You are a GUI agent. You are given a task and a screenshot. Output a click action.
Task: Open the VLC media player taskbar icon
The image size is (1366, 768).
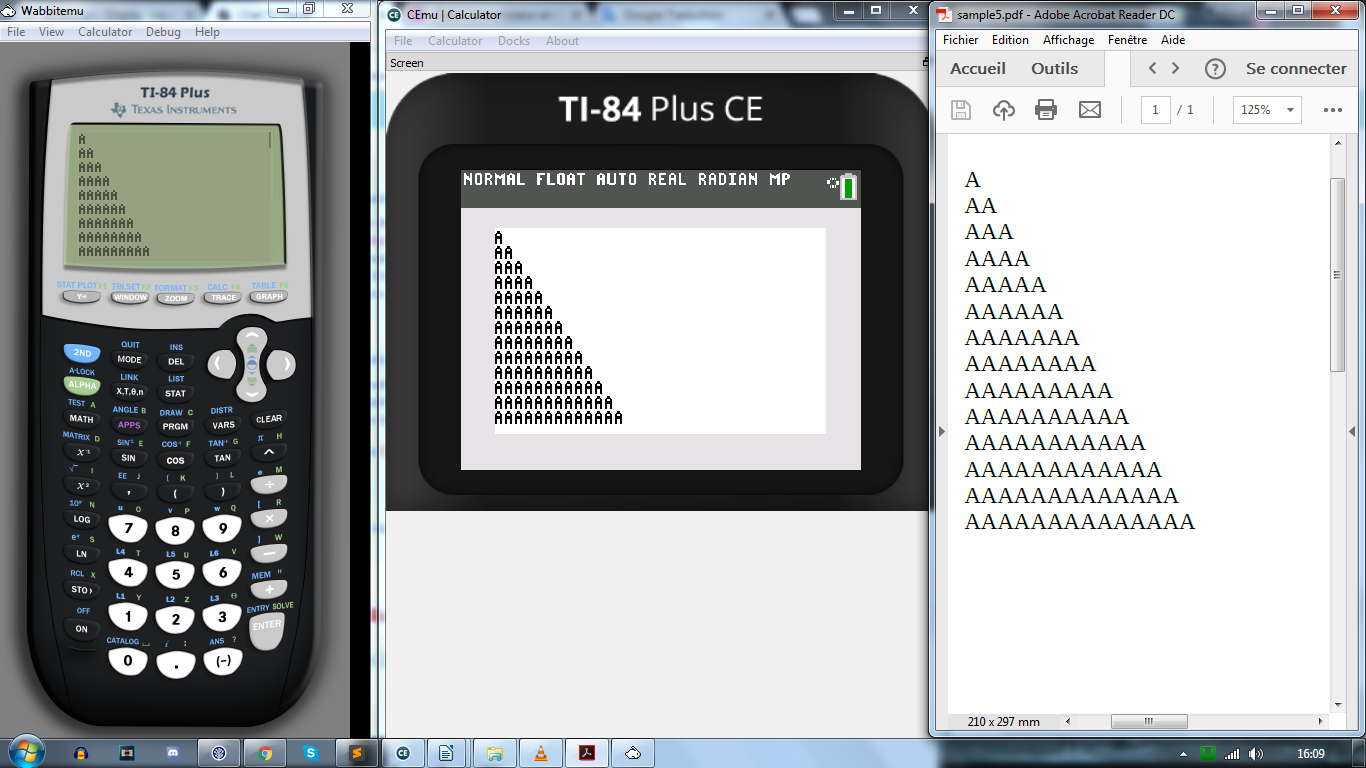(541, 753)
